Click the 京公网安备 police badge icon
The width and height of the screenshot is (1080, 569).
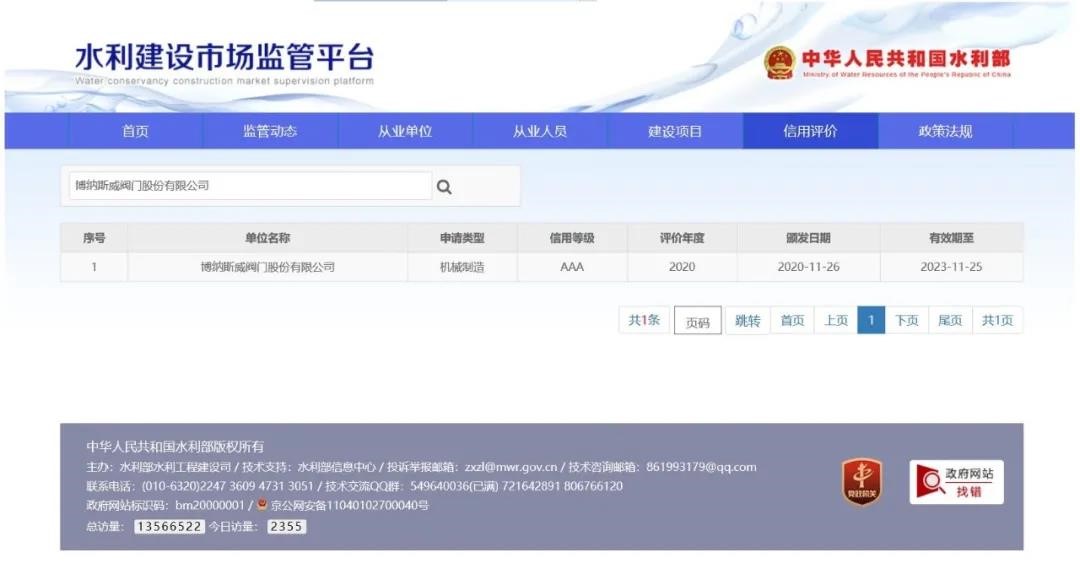point(262,505)
